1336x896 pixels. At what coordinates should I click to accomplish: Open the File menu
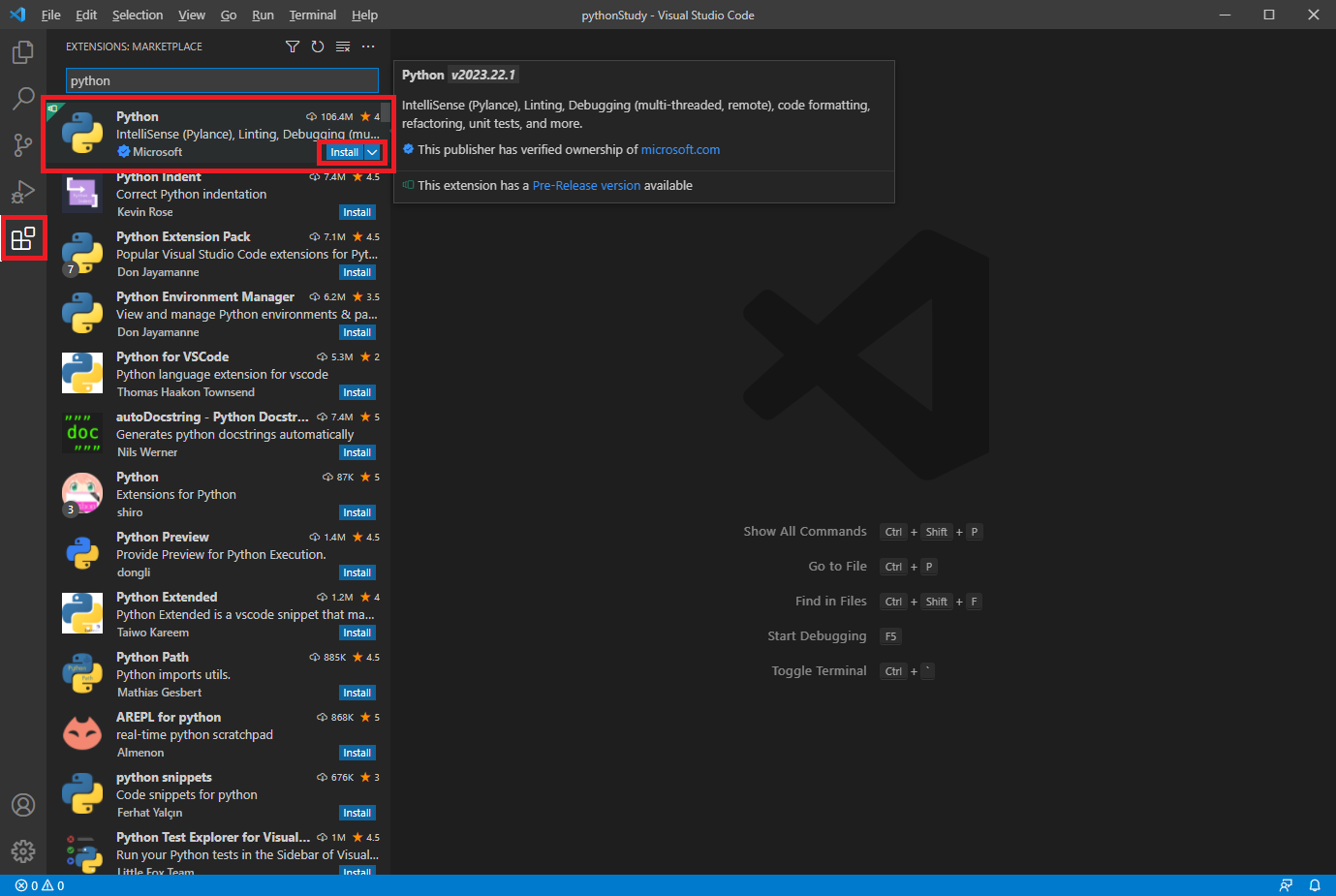click(50, 15)
